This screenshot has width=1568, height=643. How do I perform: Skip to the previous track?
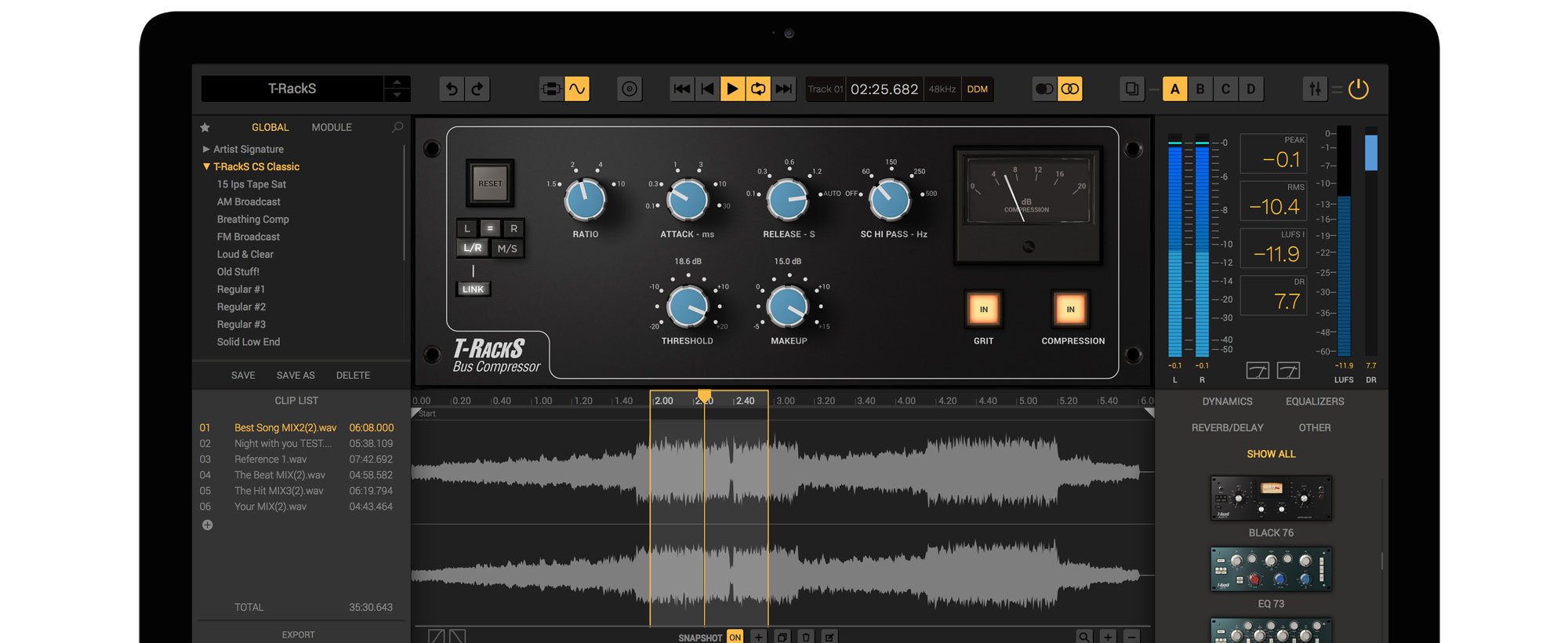(x=682, y=89)
